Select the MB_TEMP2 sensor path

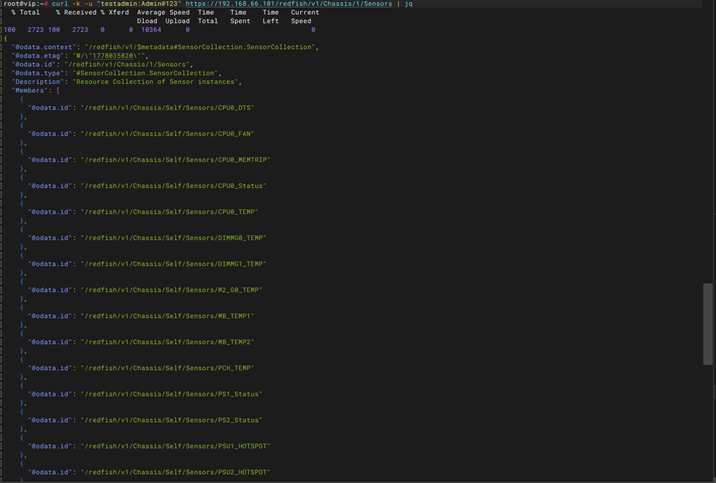(x=167, y=342)
